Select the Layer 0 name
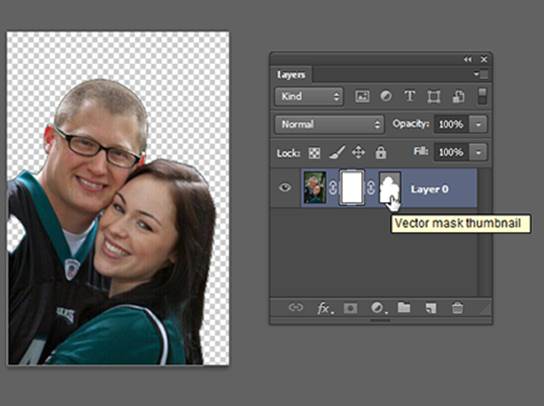The width and height of the screenshot is (544, 406). pyautogui.click(x=430, y=189)
